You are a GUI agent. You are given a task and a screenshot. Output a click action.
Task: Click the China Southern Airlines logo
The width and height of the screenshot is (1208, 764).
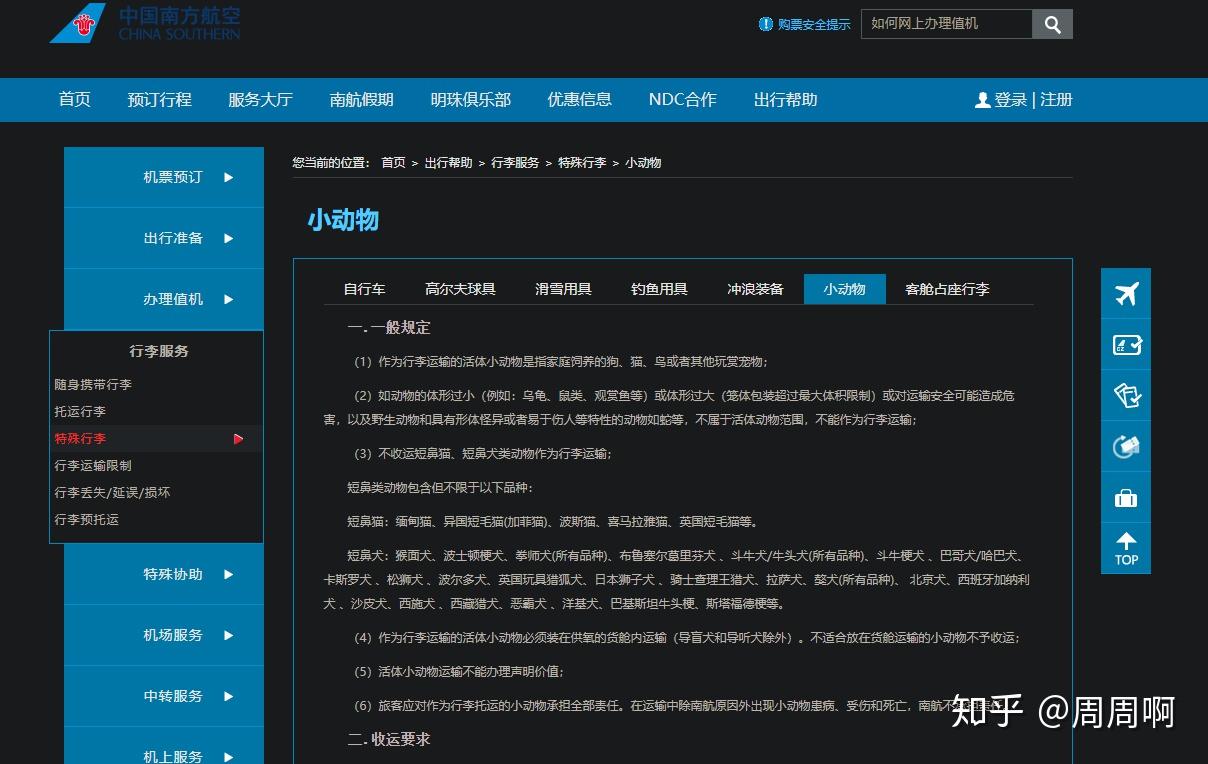145,24
